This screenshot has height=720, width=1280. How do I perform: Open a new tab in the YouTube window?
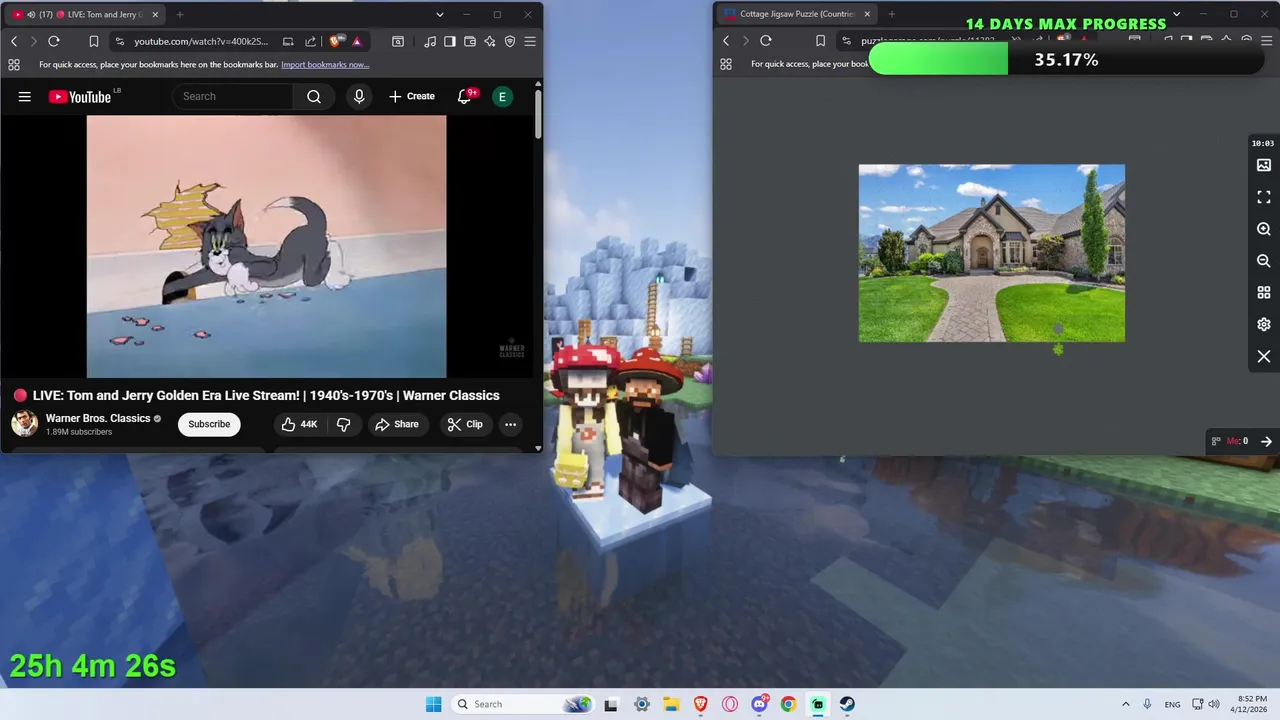point(180,14)
